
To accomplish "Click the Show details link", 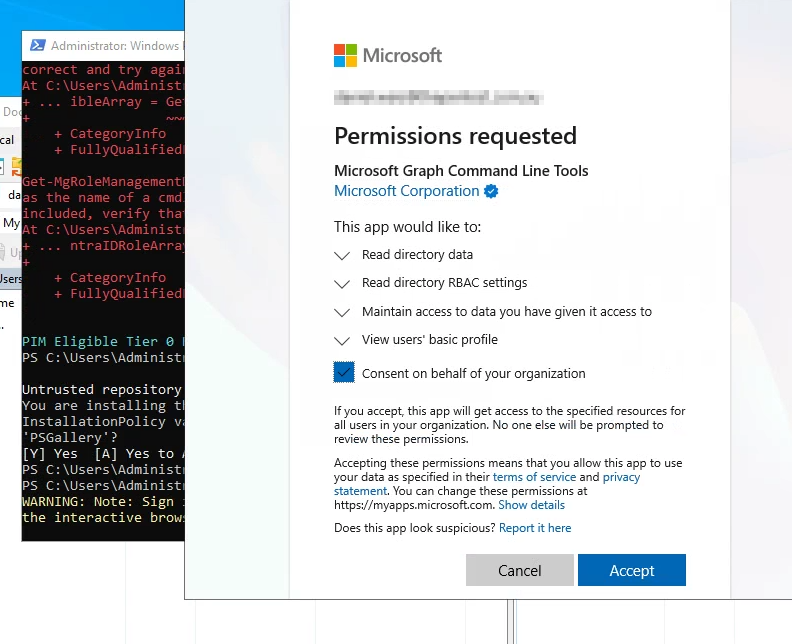I will (531, 505).
